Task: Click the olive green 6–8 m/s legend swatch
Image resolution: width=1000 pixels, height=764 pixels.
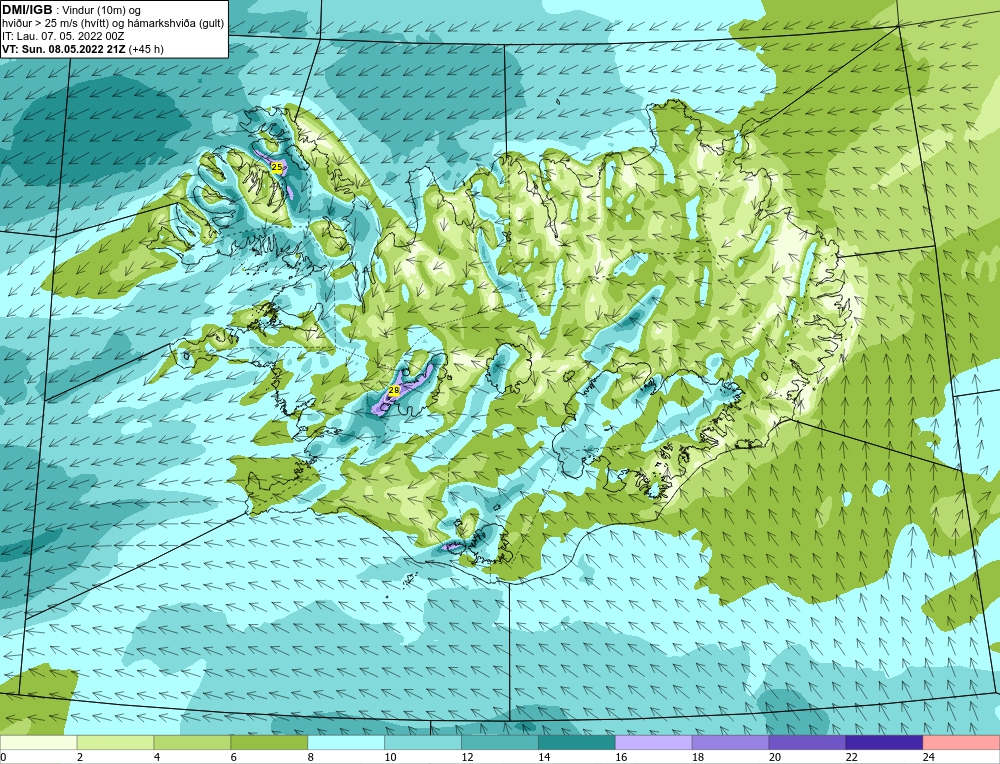Action: pos(269,743)
